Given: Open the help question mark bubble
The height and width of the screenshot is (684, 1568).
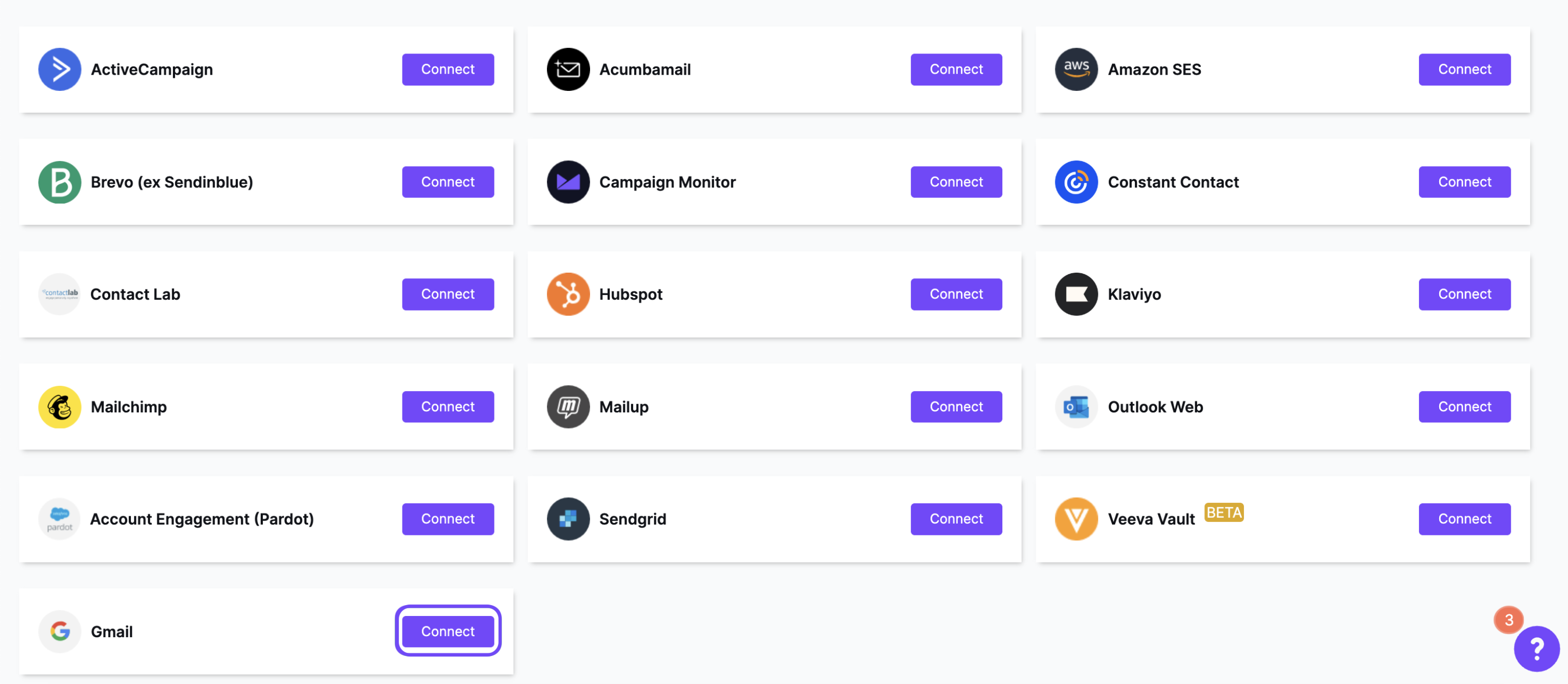Looking at the screenshot, I should pyautogui.click(x=1536, y=649).
